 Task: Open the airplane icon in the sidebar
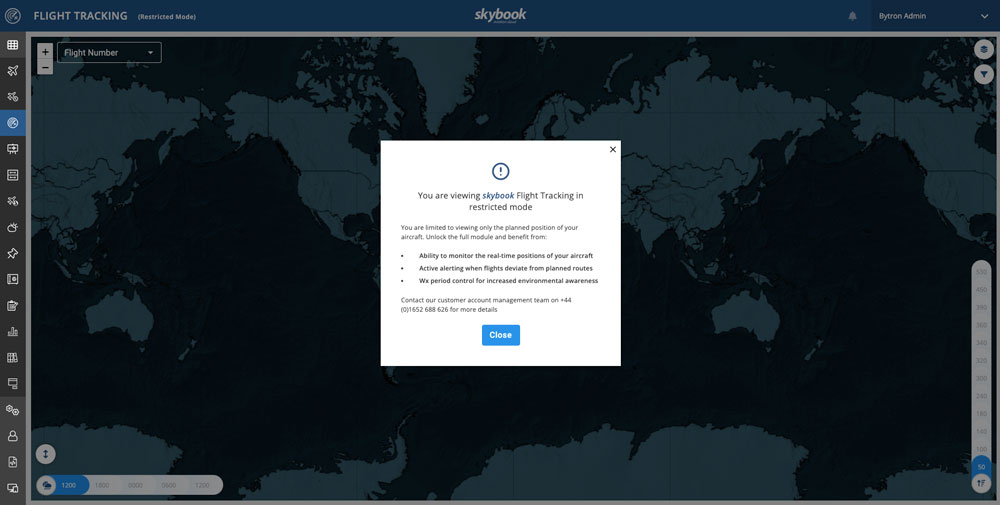[x=13, y=71]
